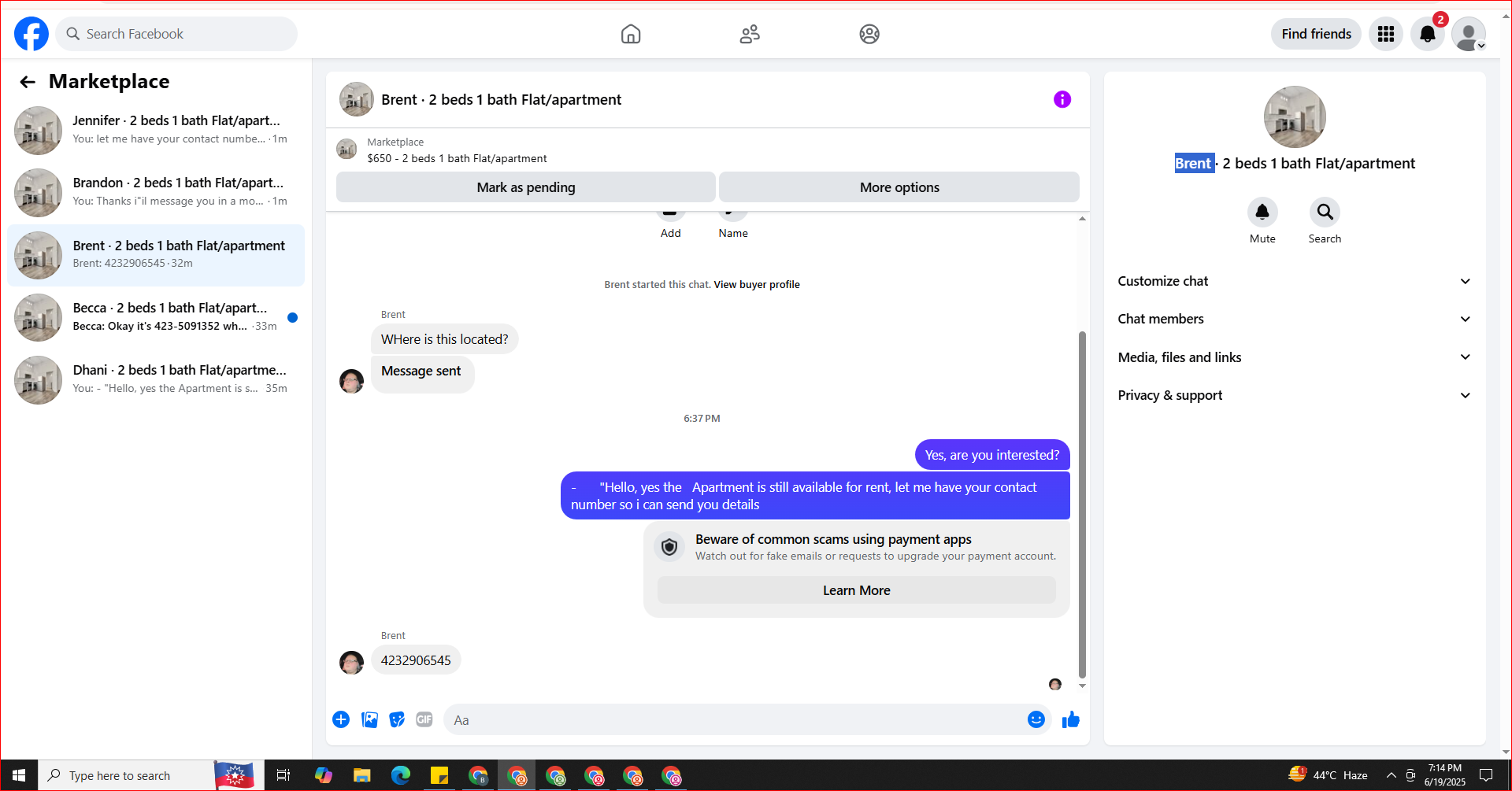Open Windows Action Center notifications icon
This screenshot has width=1512, height=791.
[1486, 775]
